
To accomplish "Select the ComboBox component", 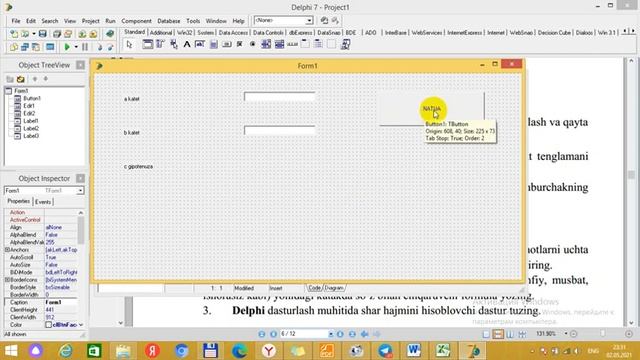I will [x=279, y=44].
